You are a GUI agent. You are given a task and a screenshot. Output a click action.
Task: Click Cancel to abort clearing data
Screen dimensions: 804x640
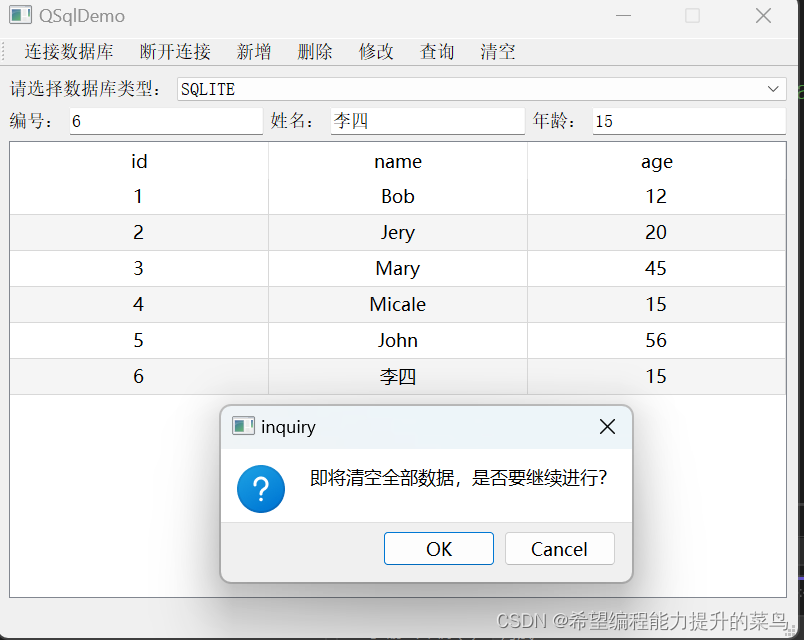click(x=559, y=548)
